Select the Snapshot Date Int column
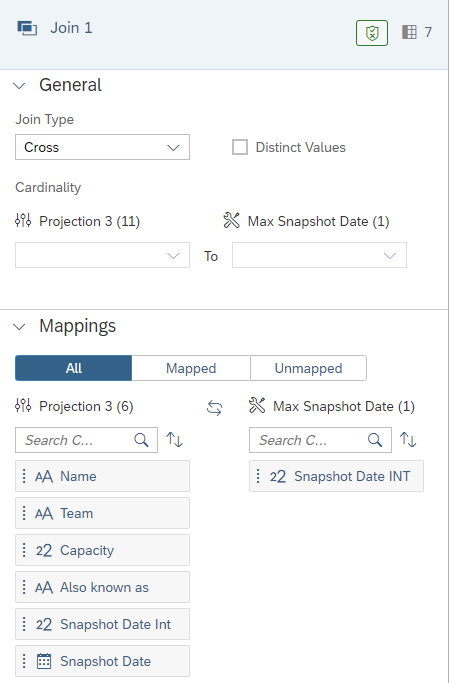The width and height of the screenshot is (449, 690). click(103, 624)
